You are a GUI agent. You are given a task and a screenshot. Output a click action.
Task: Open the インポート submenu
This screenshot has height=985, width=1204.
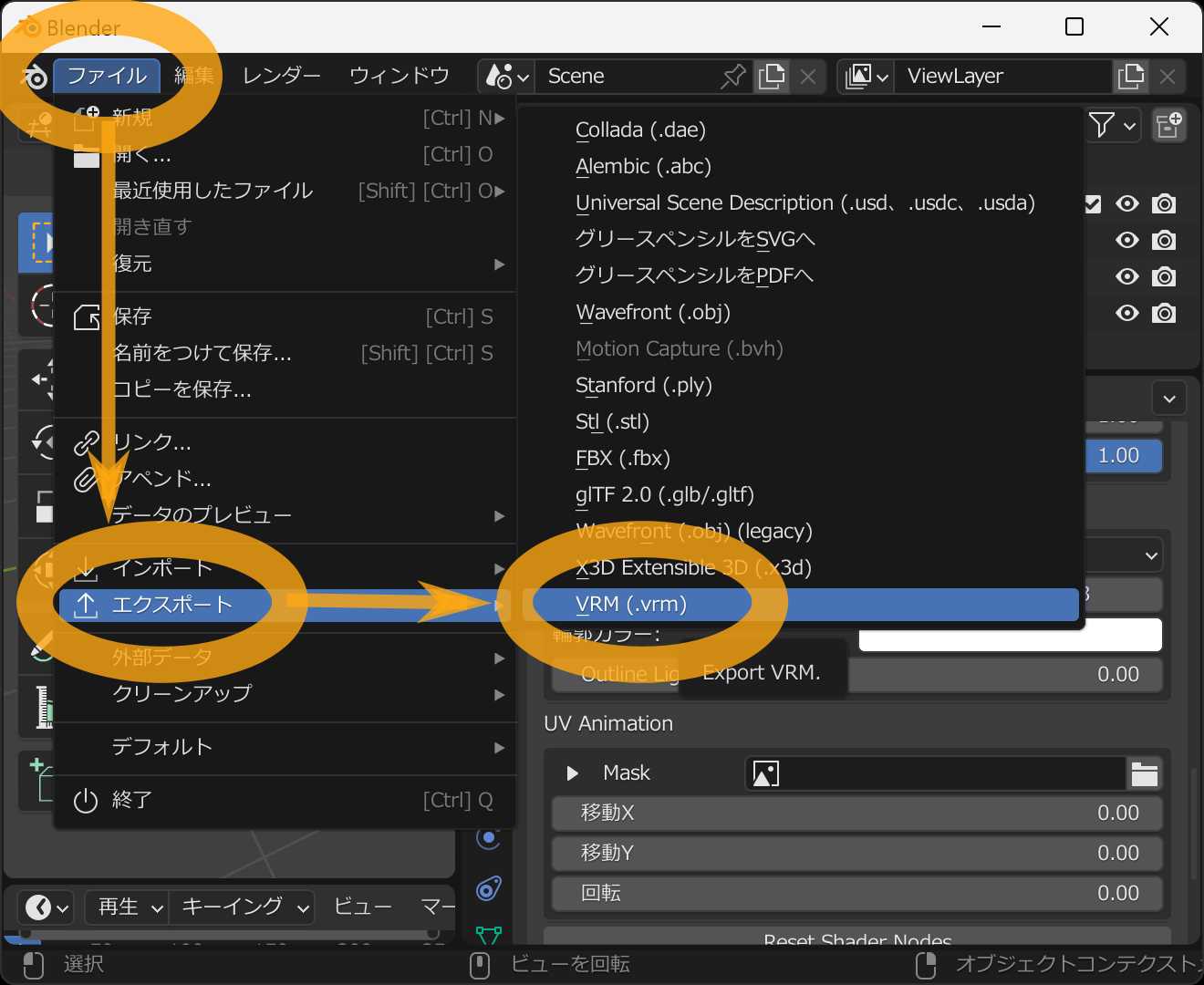(x=286, y=569)
